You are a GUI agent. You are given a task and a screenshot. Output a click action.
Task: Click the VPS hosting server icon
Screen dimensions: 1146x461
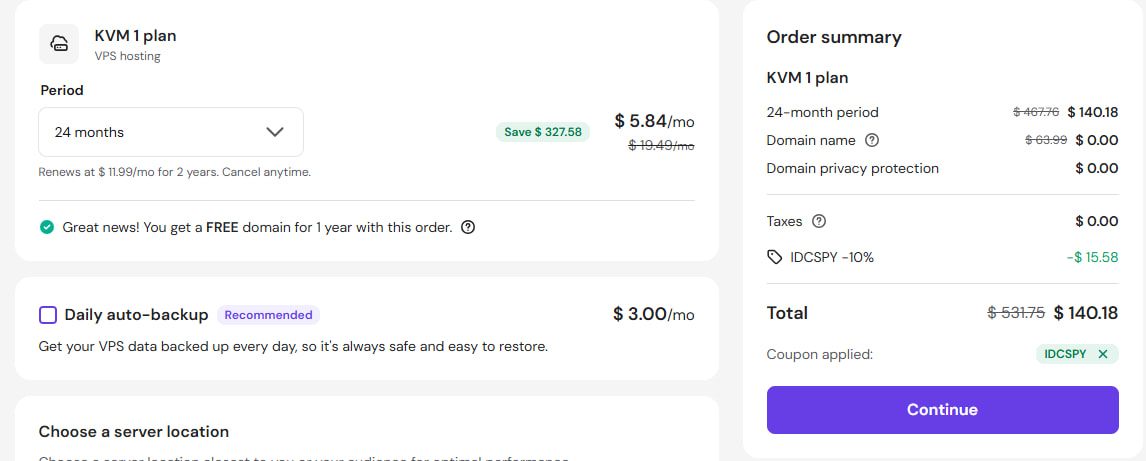click(59, 44)
